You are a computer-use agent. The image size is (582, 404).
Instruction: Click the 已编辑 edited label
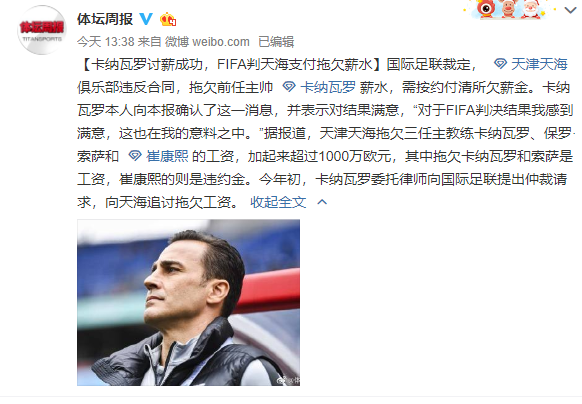[276, 42]
